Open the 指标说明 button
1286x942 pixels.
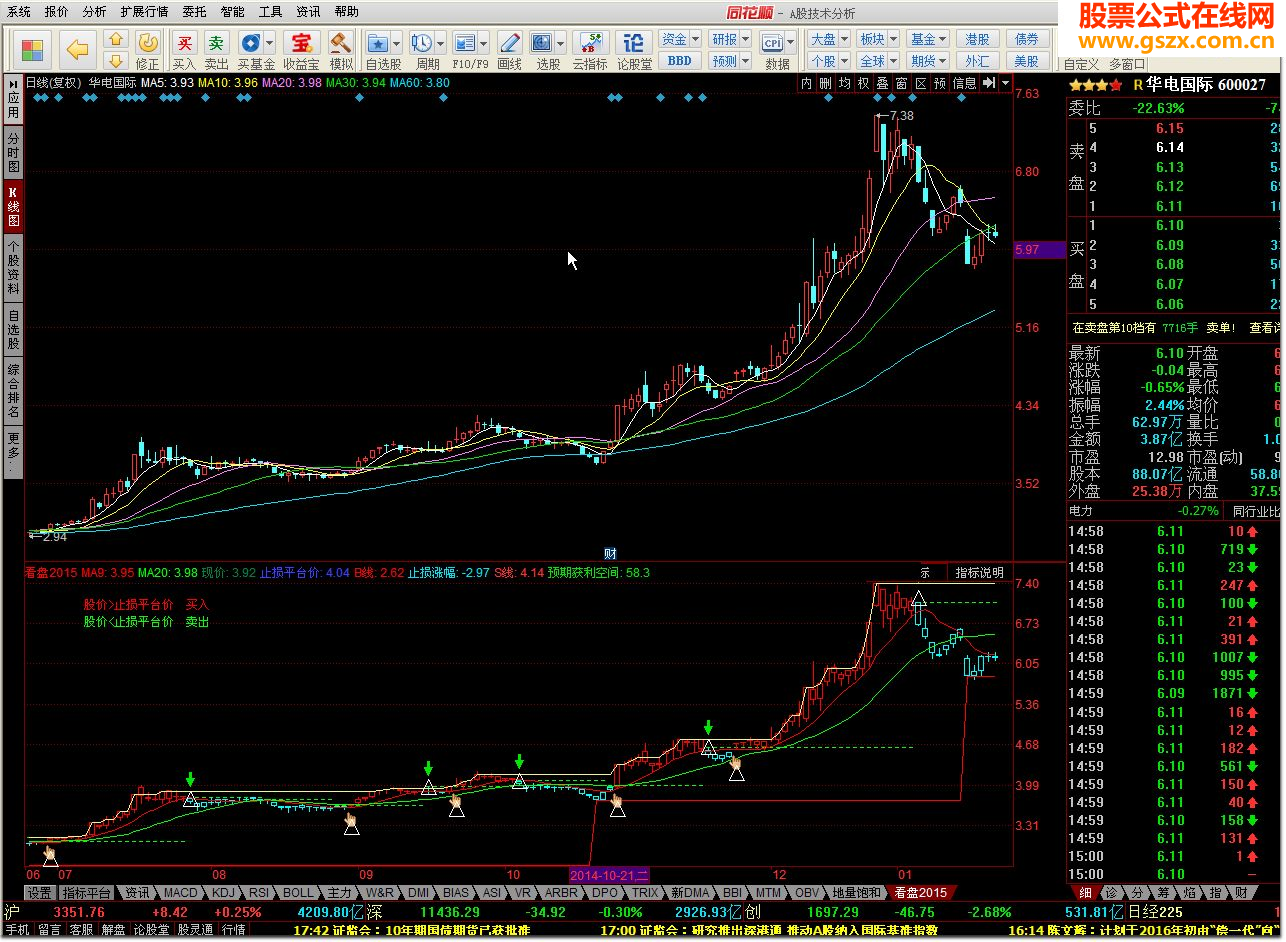pos(979,573)
